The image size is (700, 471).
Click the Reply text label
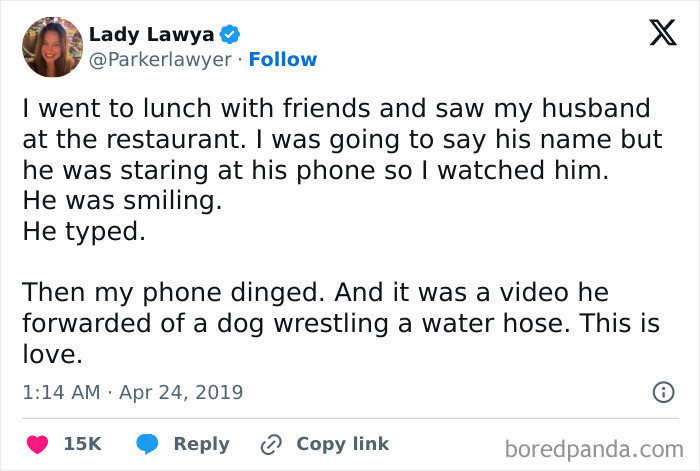tap(201, 444)
